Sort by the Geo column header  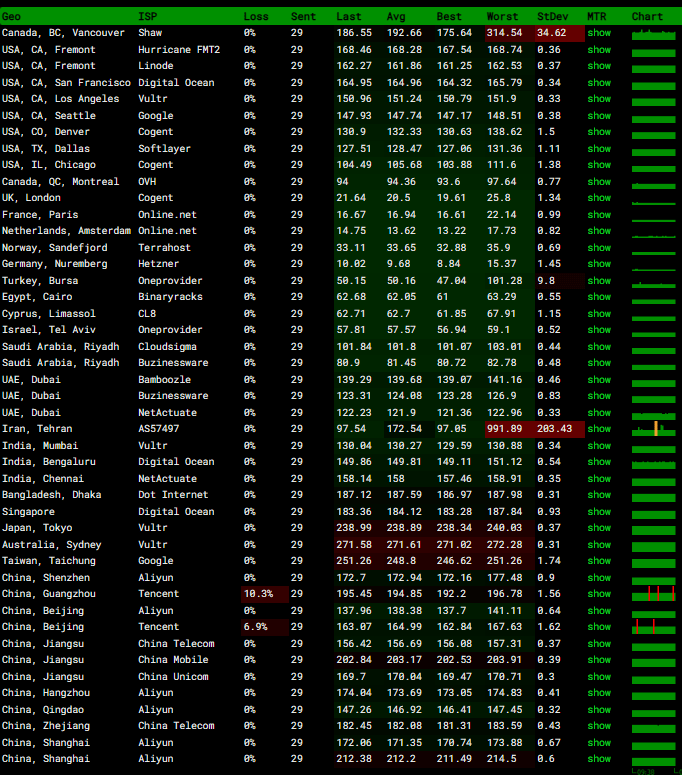pos(11,17)
